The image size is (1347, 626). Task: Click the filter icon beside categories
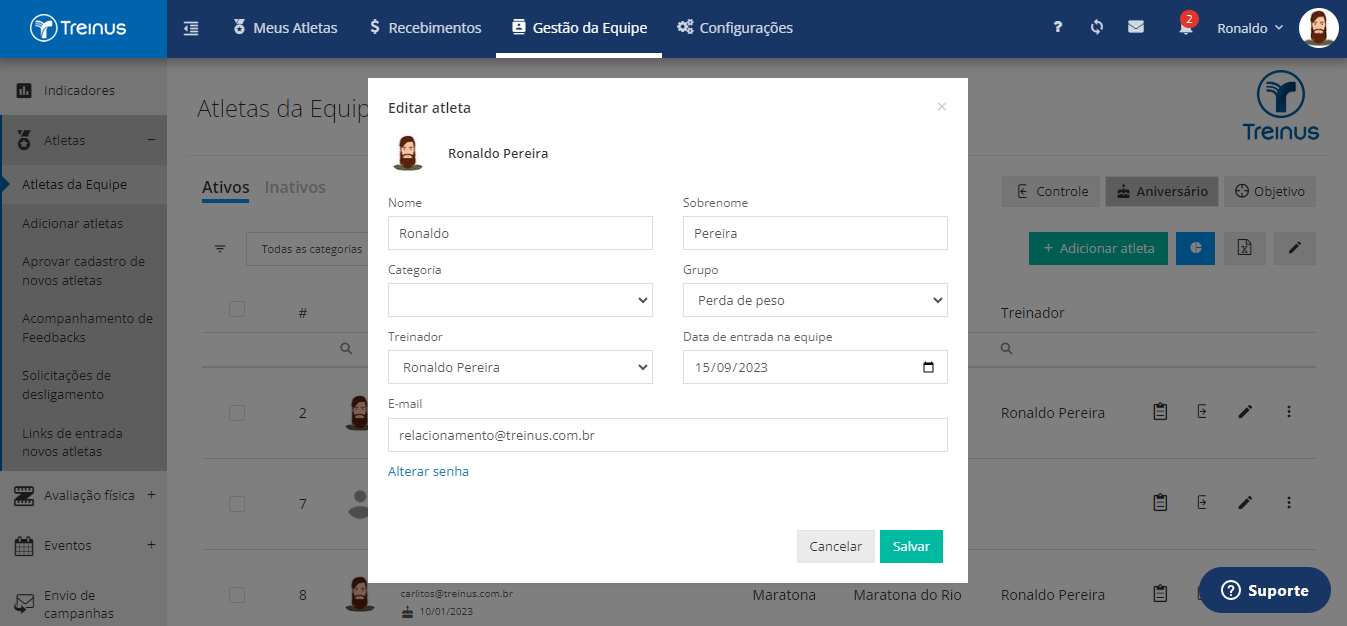[220, 249]
